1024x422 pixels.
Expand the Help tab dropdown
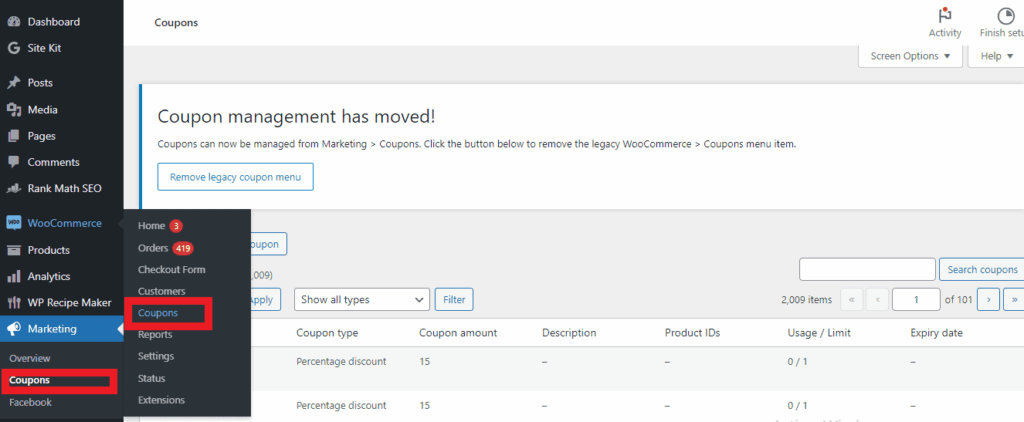995,56
